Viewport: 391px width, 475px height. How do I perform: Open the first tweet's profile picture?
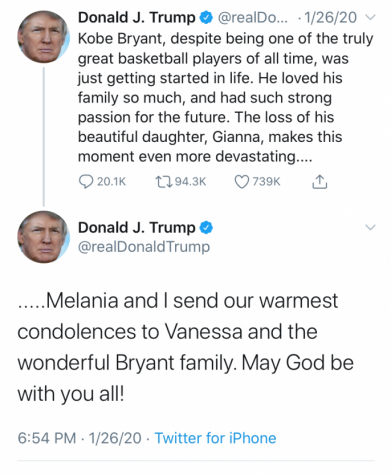(x=43, y=37)
